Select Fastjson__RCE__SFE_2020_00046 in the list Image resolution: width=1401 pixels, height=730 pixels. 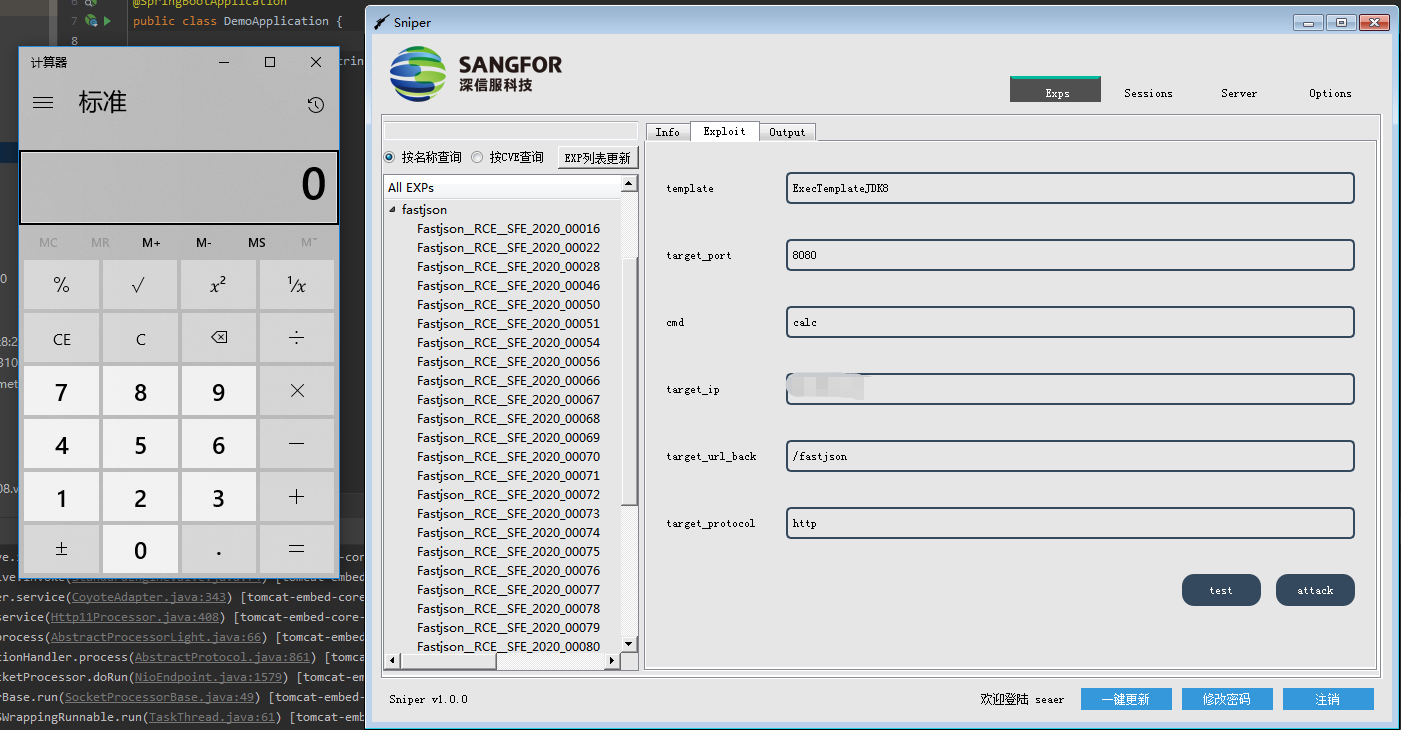pos(508,286)
